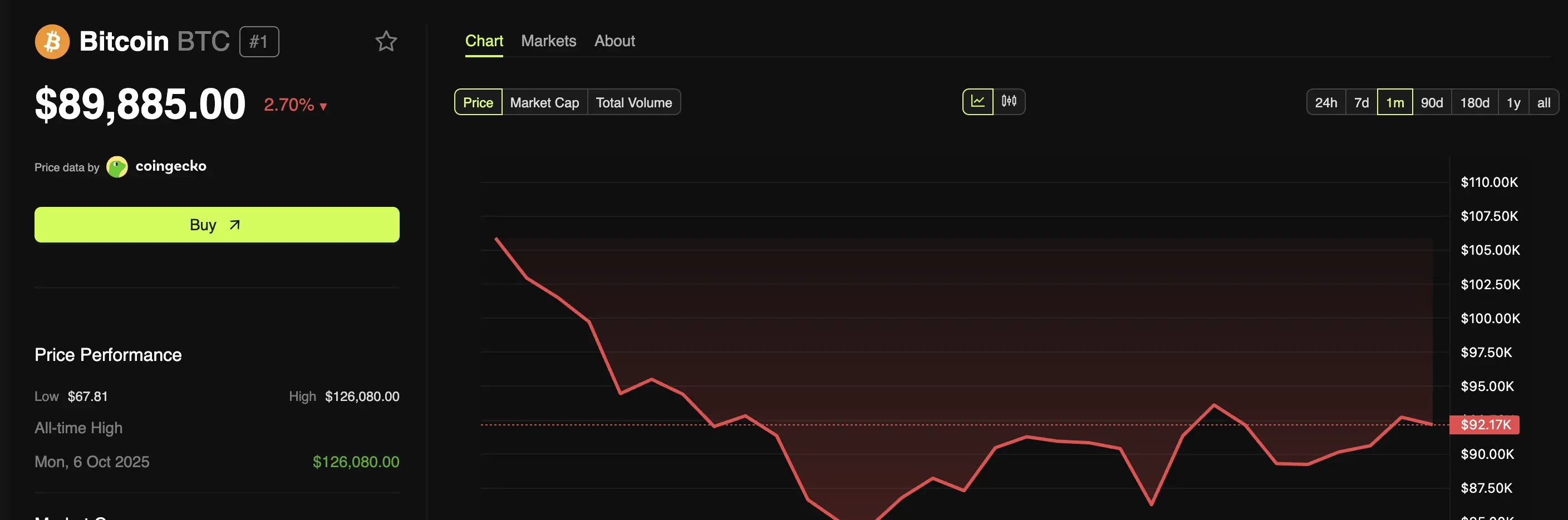Click the #1 rank badge
Image resolution: width=1568 pixels, height=520 pixels.
(x=259, y=41)
